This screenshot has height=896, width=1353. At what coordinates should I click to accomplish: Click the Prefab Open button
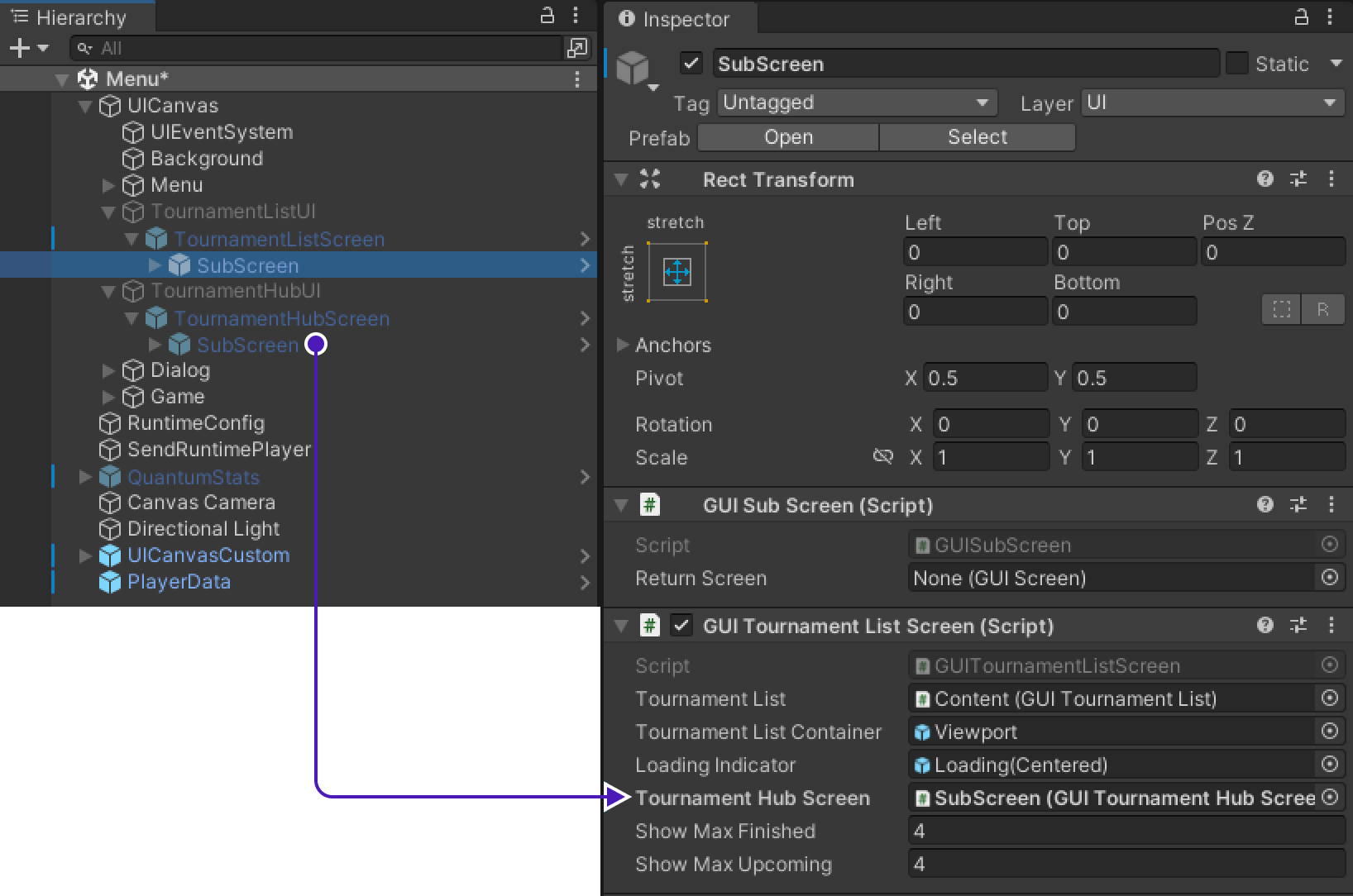pyautogui.click(x=787, y=137)
